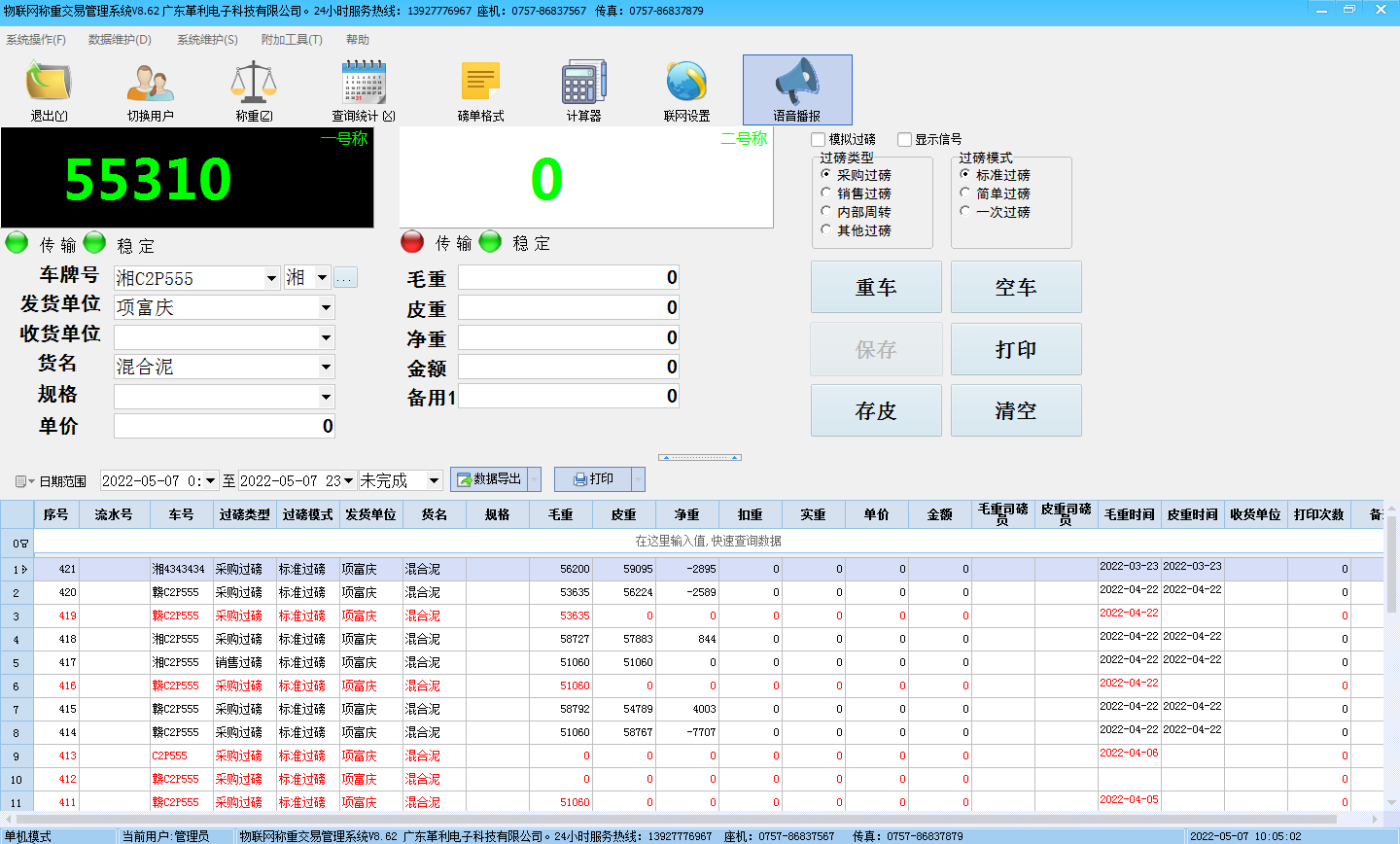Screen dimensions: 1400x844
Task: Open 查询统计 calendar icon
Action: pos(364,83)
